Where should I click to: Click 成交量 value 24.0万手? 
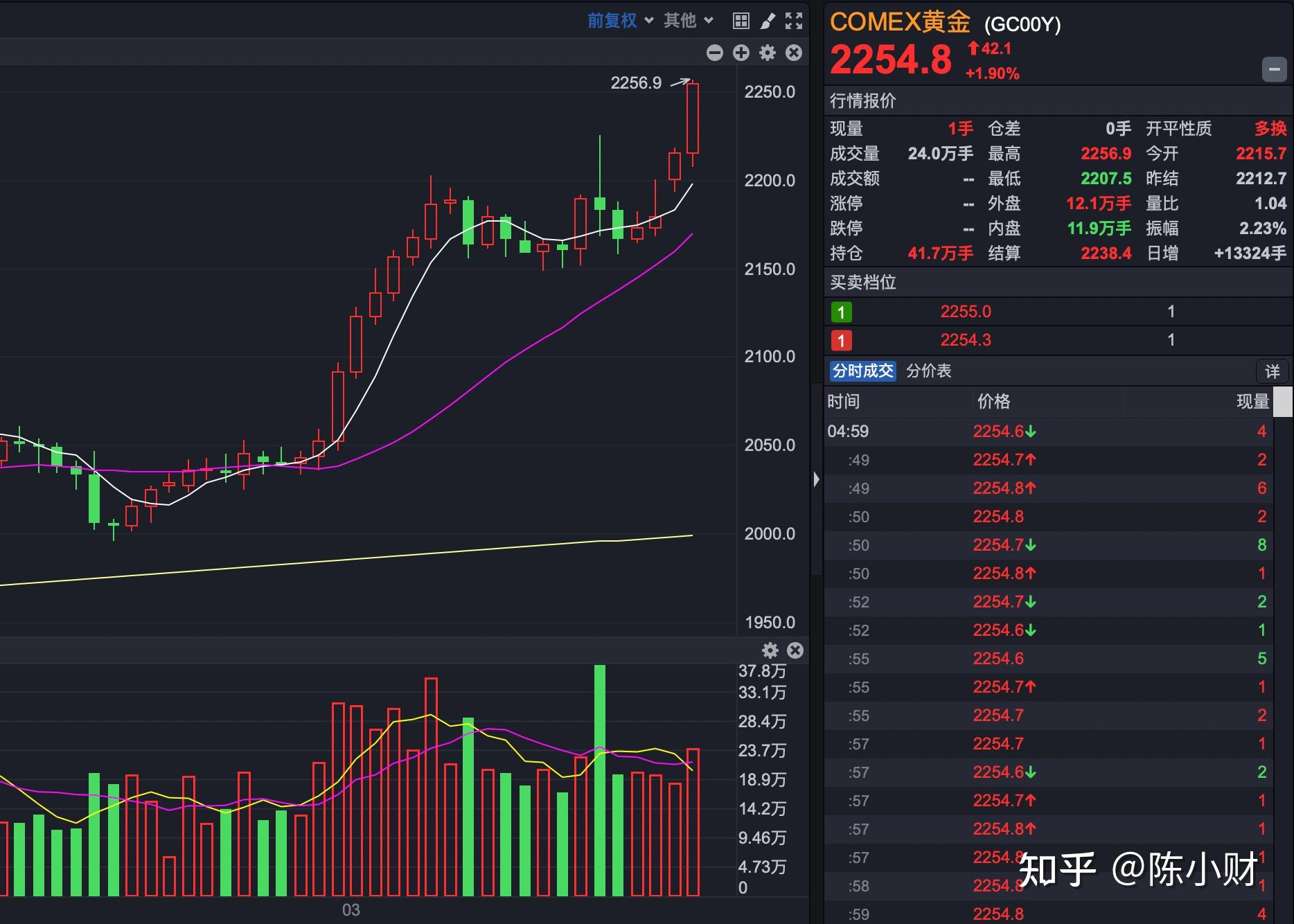[940, 154]
